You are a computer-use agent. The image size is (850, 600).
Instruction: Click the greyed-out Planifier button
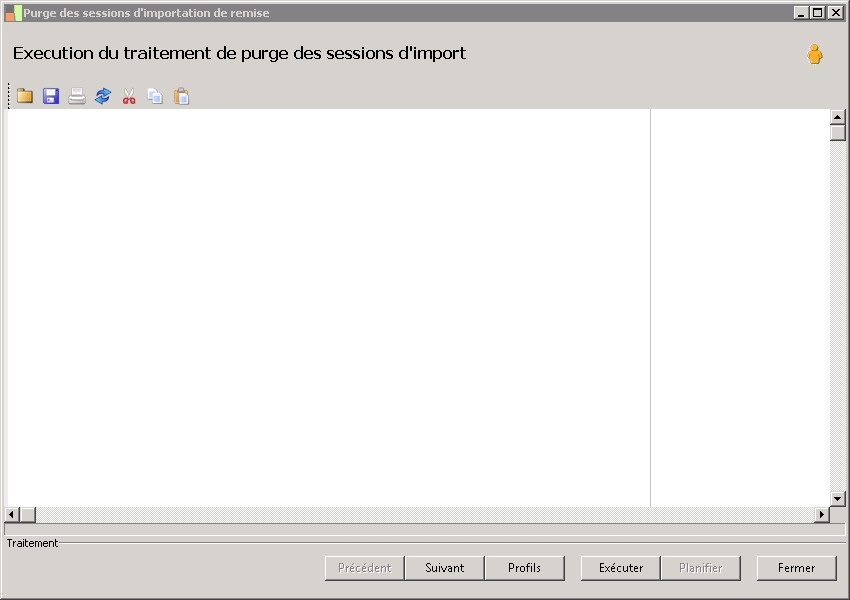coord(700,568)
